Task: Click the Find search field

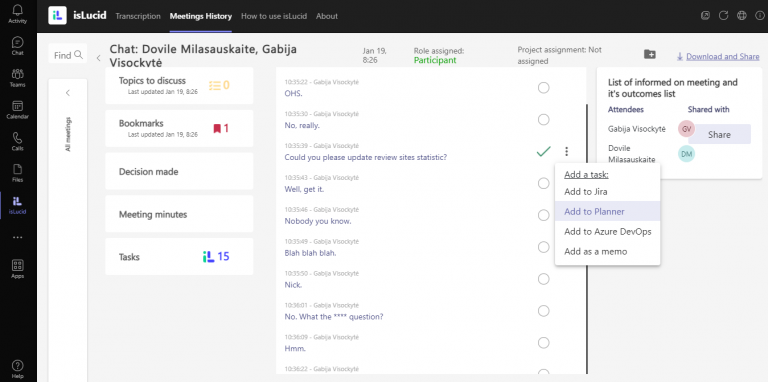Action: (x=68, y=55)
